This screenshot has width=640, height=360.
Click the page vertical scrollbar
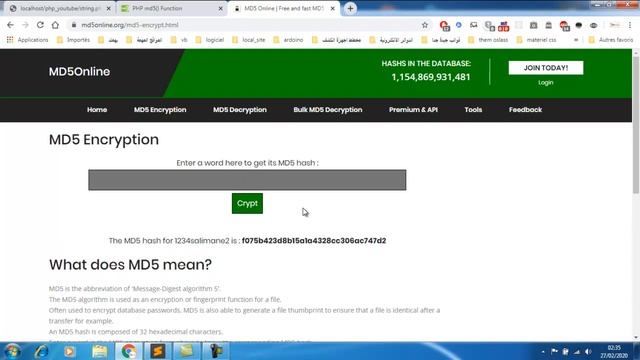(636, 124)
